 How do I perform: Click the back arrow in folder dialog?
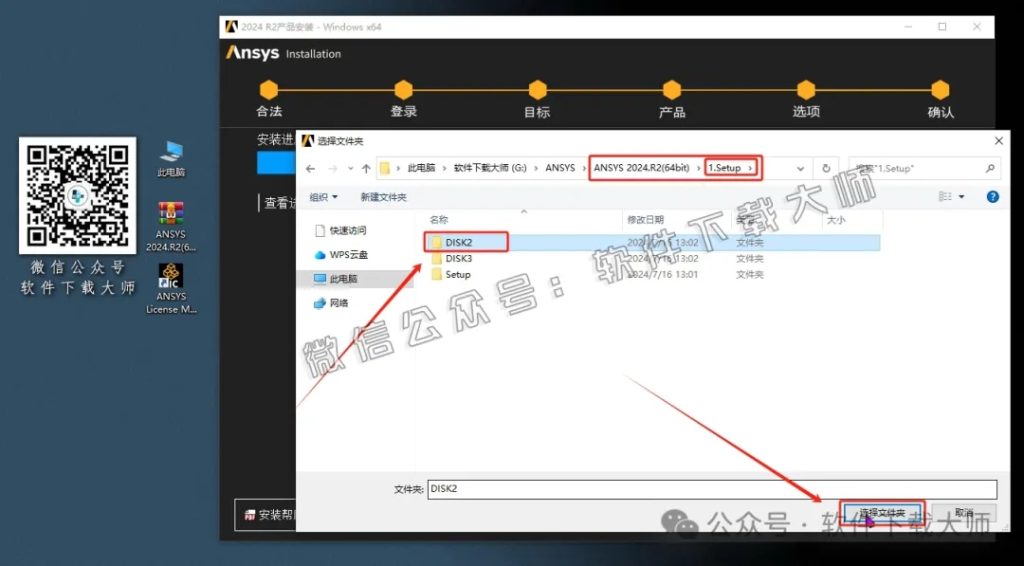[310, 168]
